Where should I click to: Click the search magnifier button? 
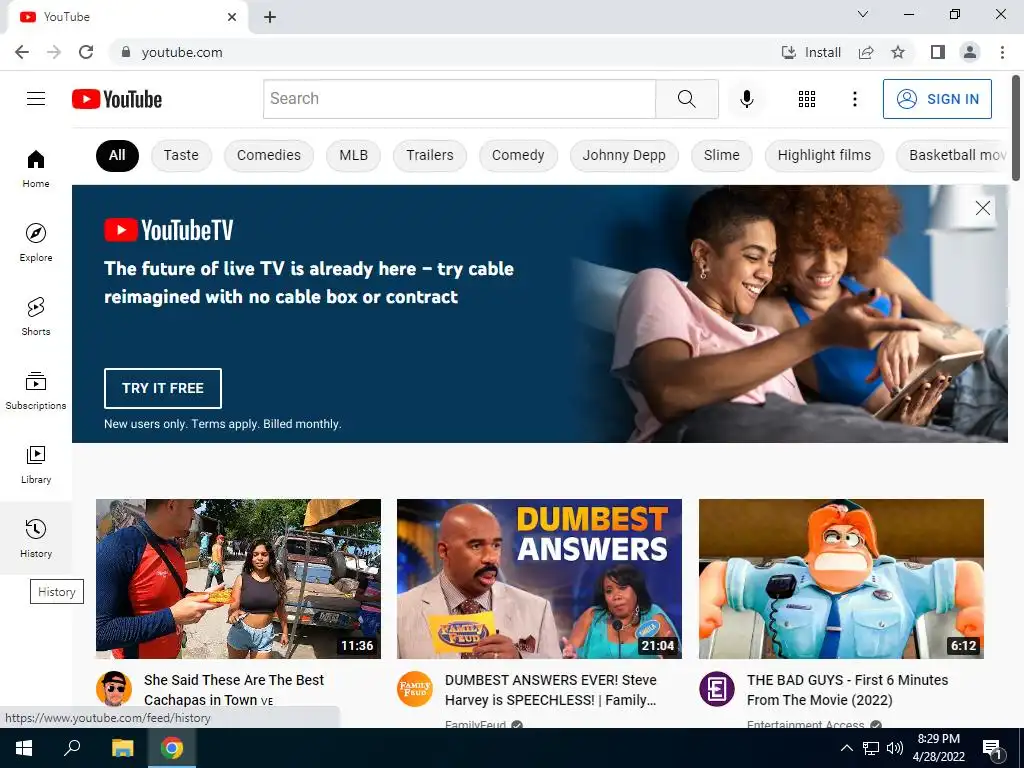(686, 99)
